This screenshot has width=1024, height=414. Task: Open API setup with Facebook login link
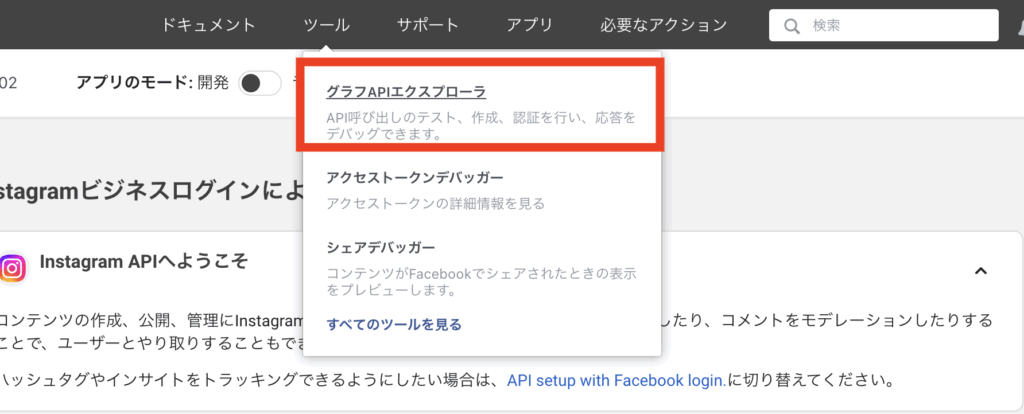coord(616,379)
